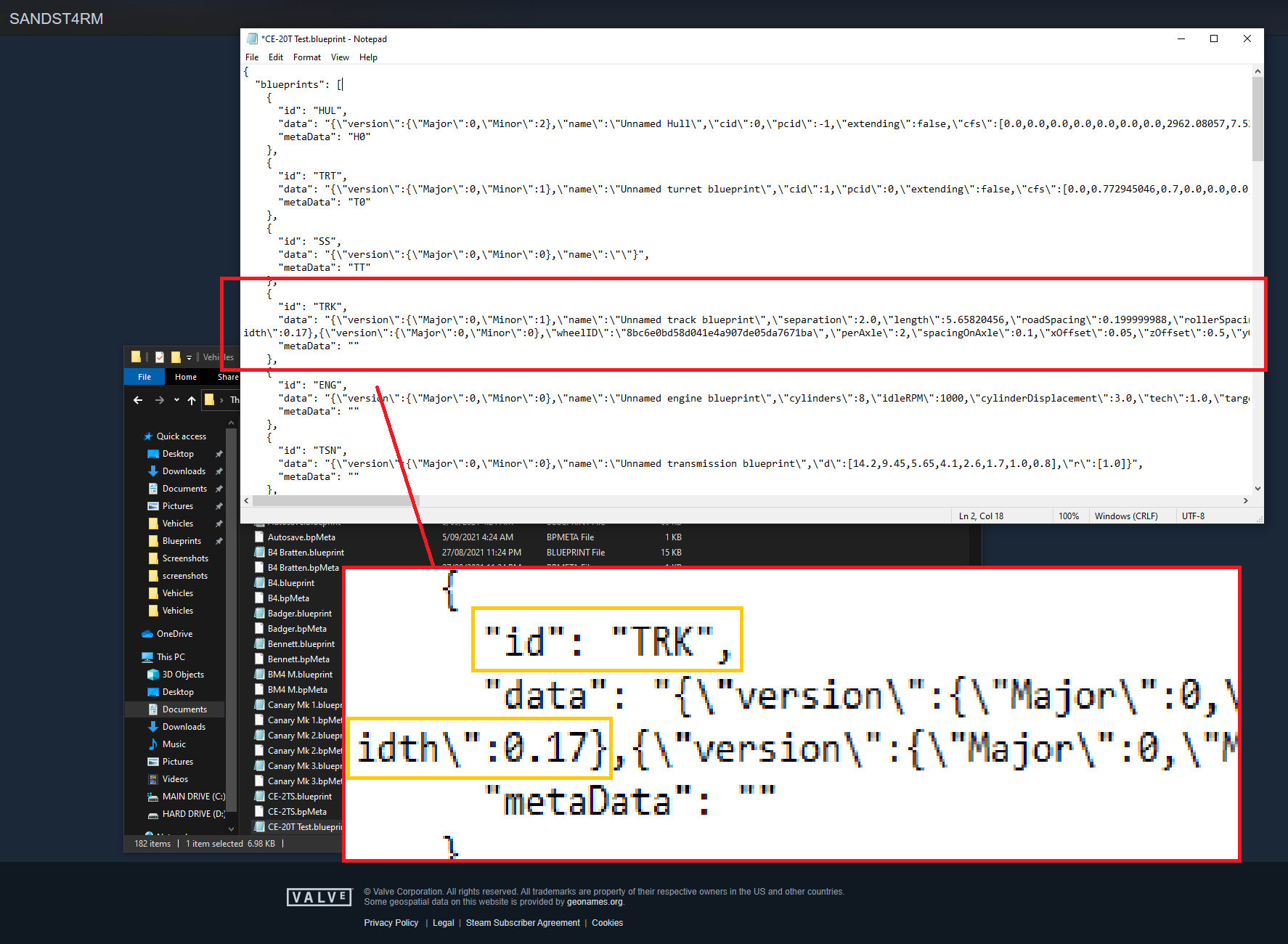The height and width of the screenshot is (944, 1288).
Task: Click Windows (CRLF) in Notepad status bar
Action: (x=1126, y=516)
